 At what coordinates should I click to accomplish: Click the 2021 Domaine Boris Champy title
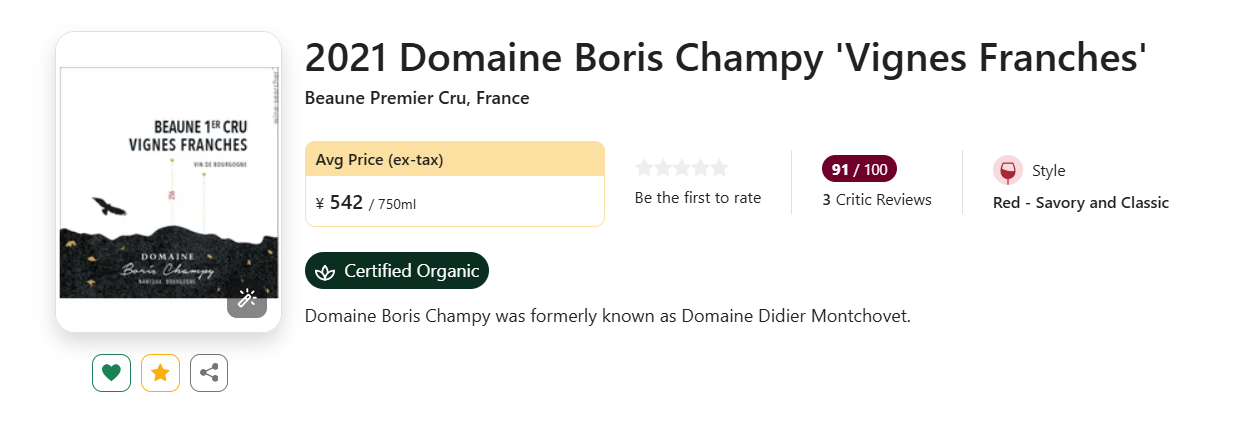coord(724,58)
